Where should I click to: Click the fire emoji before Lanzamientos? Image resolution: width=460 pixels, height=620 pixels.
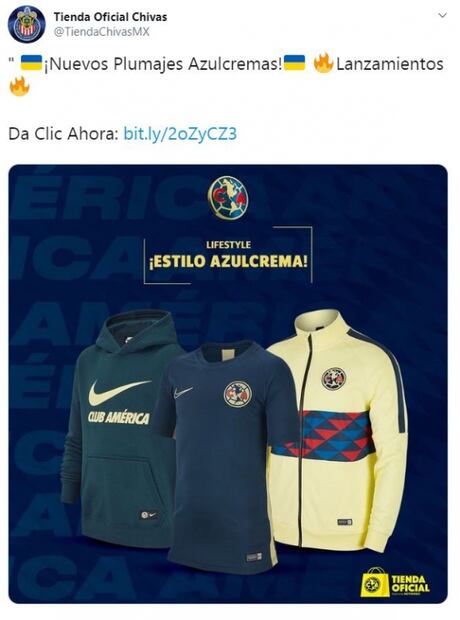[324, 63]
